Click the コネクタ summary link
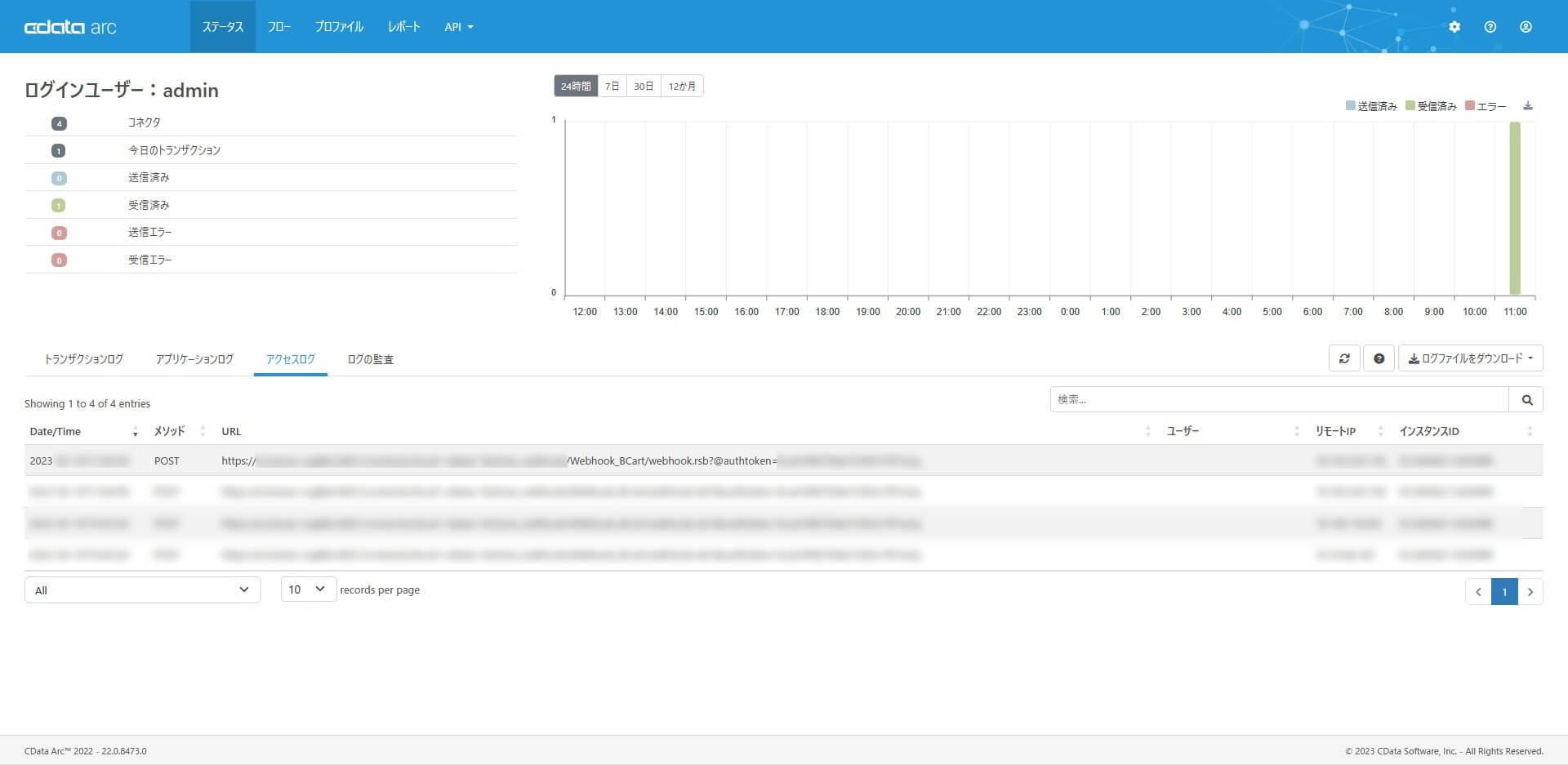 (x=145, y=122)
